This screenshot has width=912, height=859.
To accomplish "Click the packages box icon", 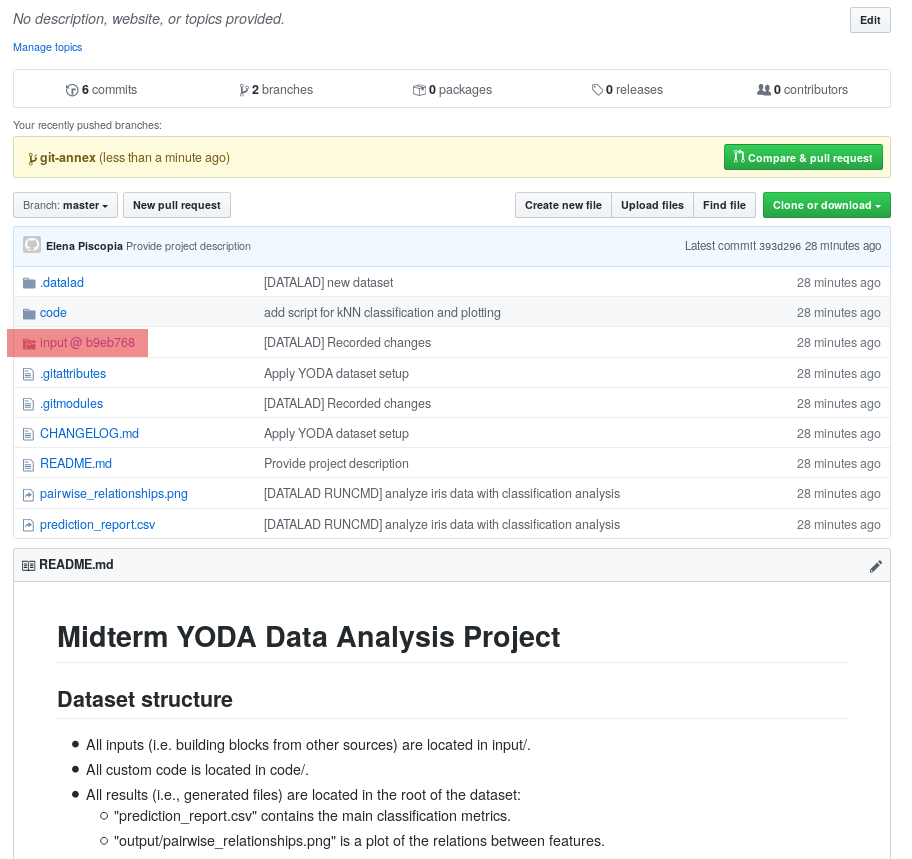I will point(419,89).
